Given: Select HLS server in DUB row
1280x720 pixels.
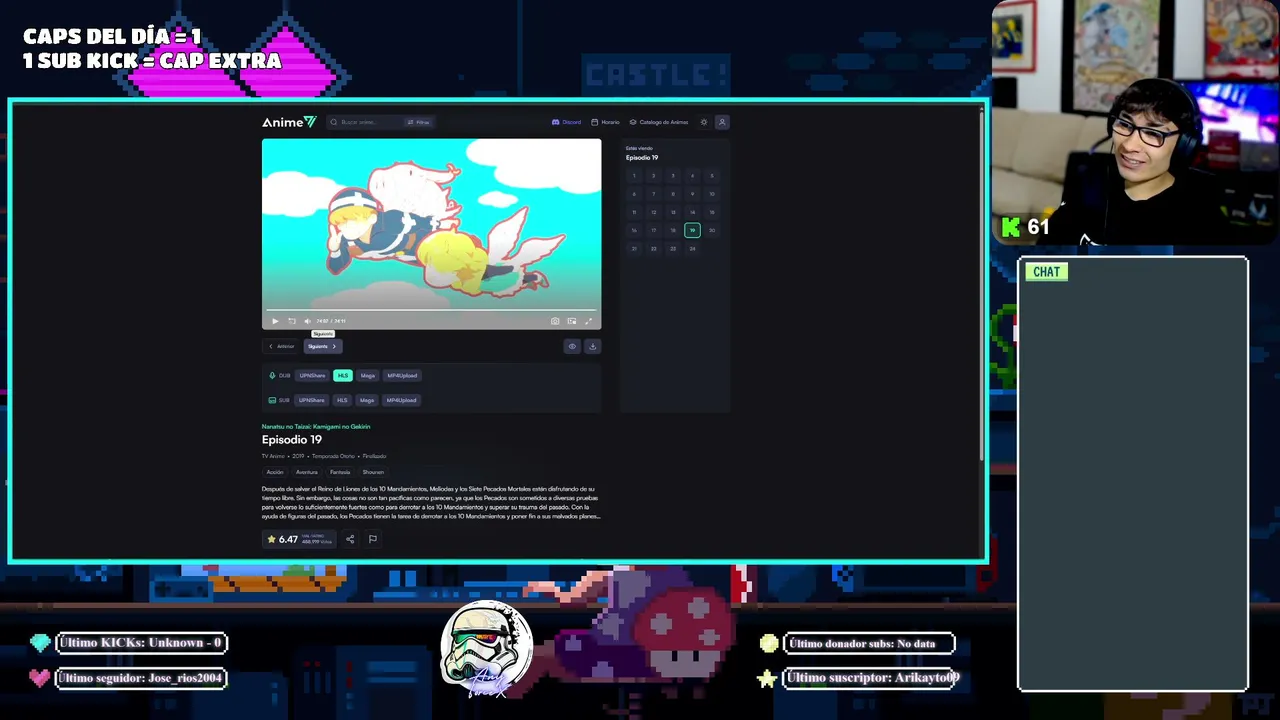Looking at the screenshot, I should click(343, 375).
